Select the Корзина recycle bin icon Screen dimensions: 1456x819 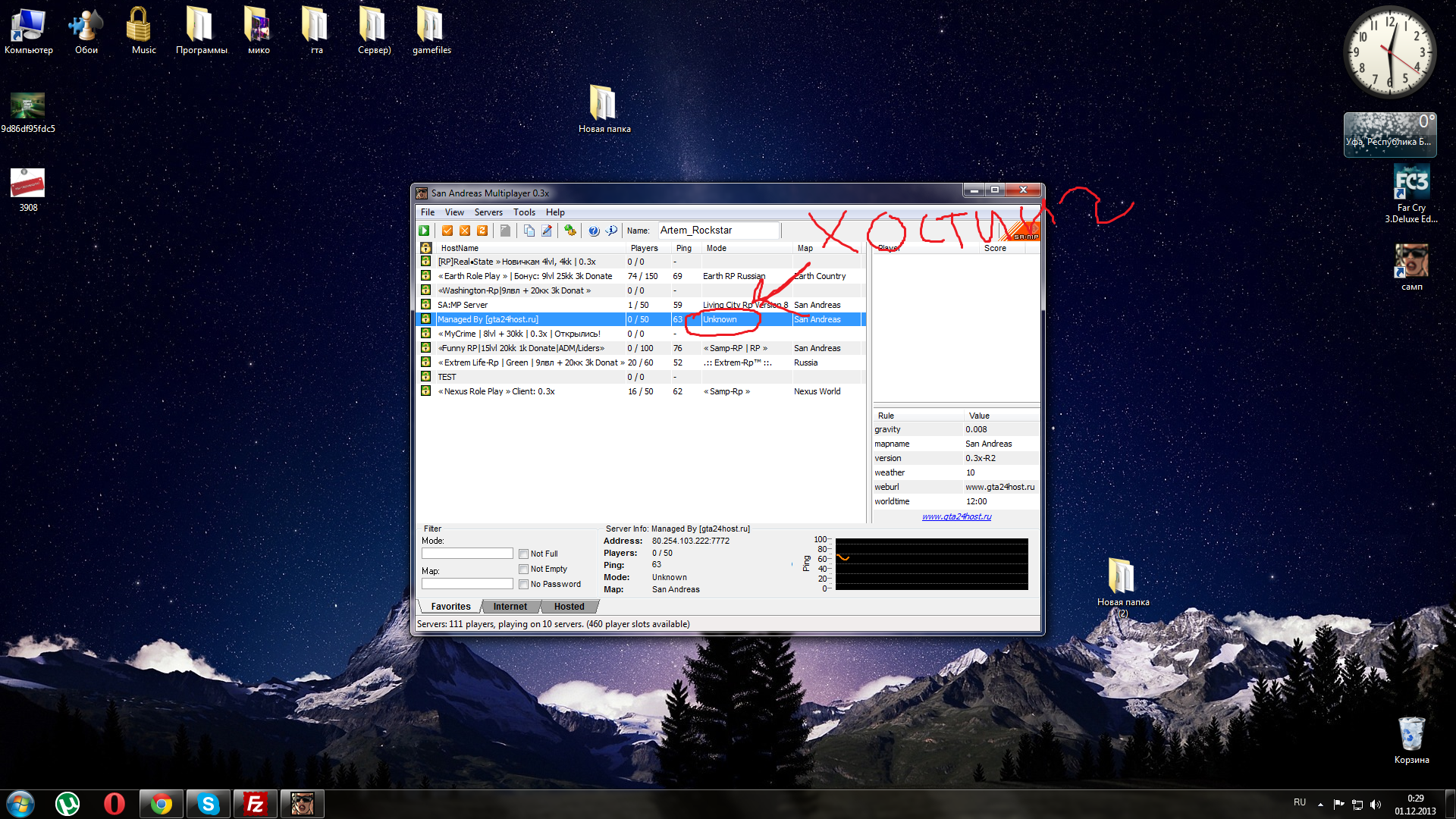click(x=1411, y=740)
